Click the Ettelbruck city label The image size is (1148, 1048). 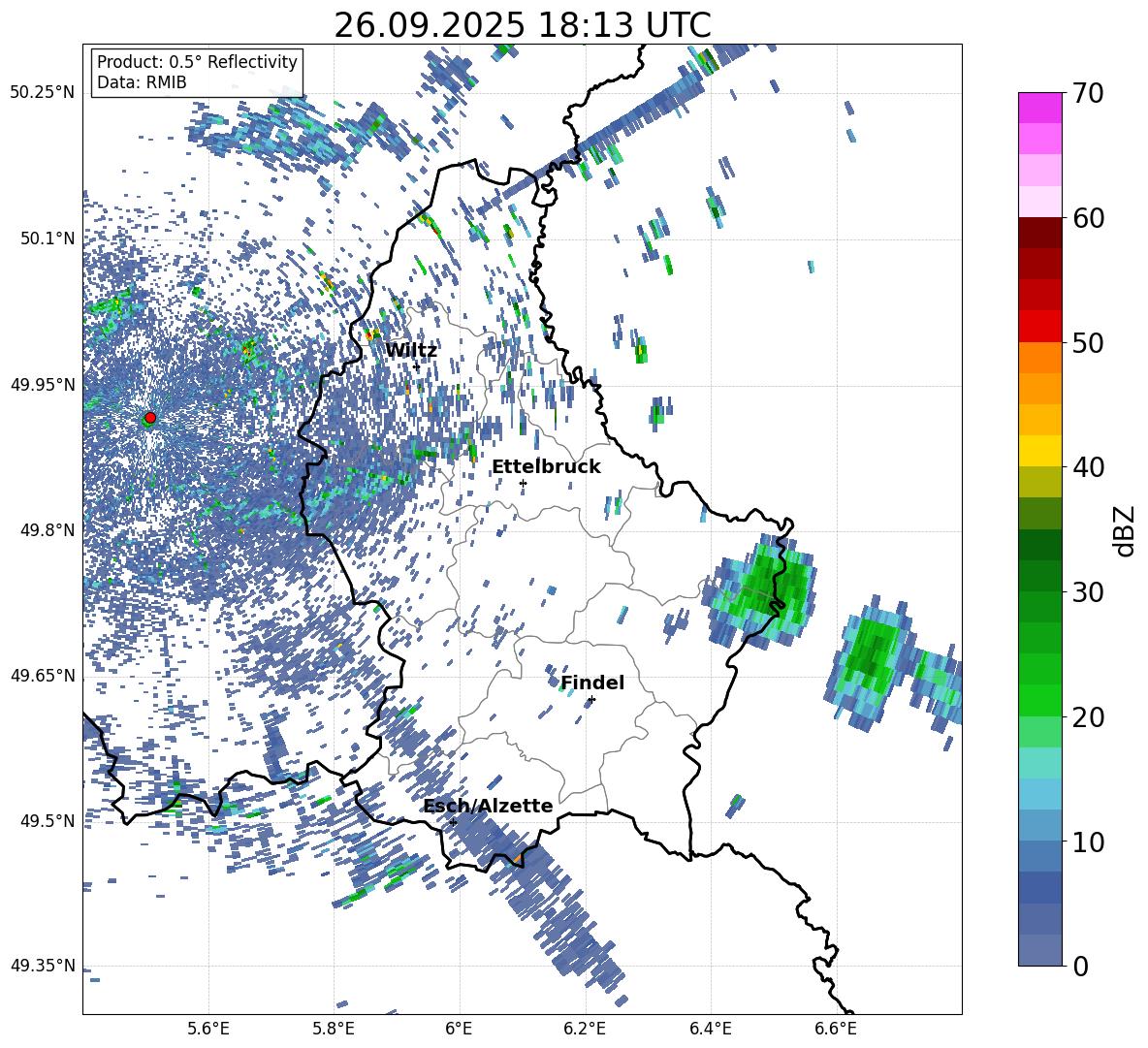pyautogui.click(x=546, y=467)
